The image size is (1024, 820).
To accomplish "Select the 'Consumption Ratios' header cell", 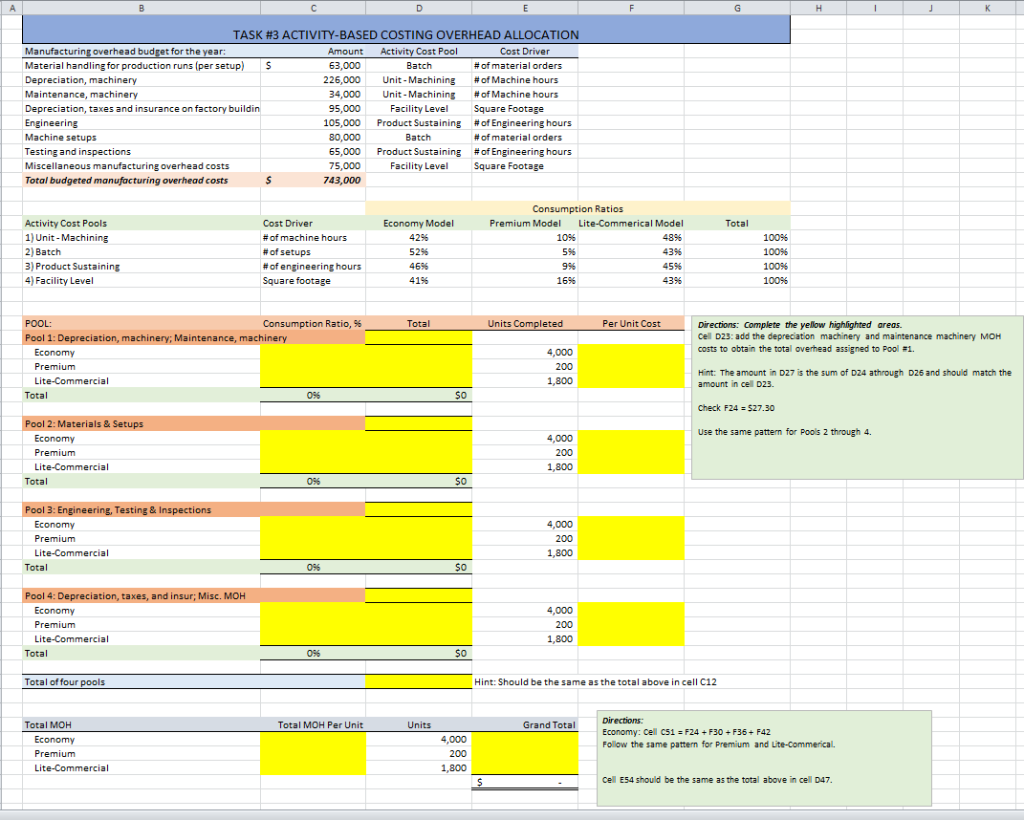I will pos(577,209).
